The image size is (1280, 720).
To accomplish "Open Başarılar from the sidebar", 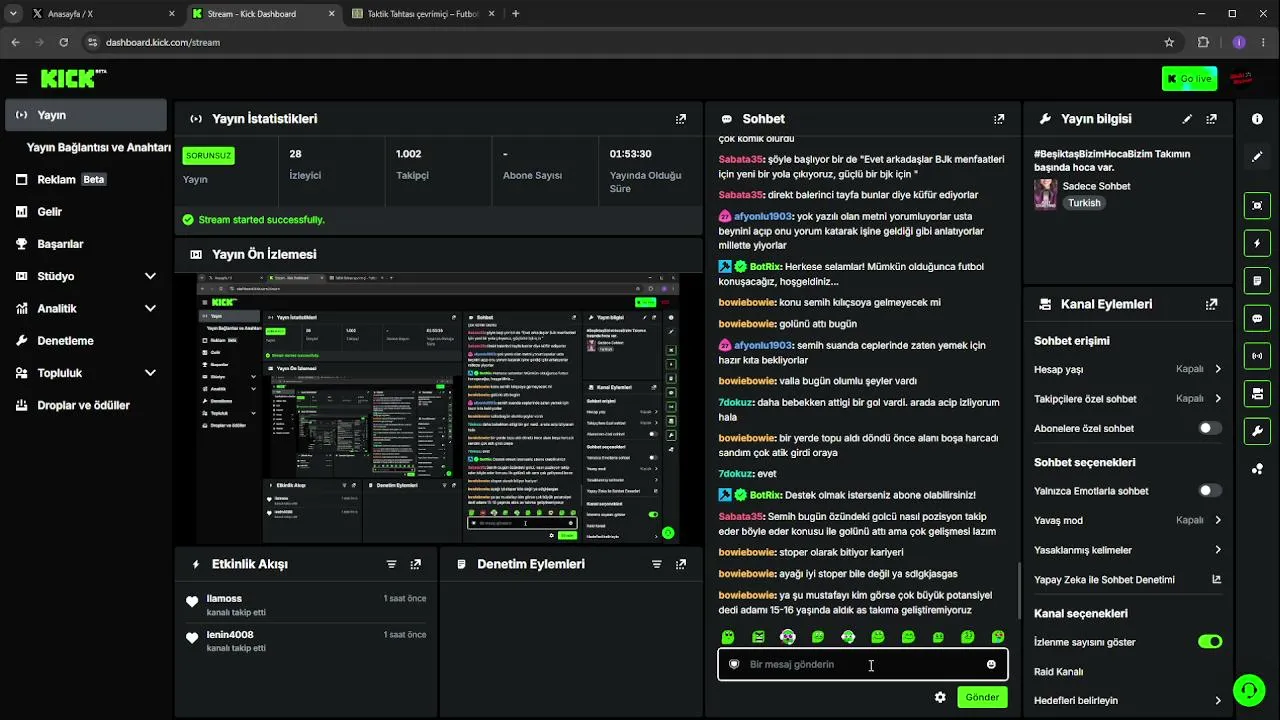I will click(x=86, y=244).
